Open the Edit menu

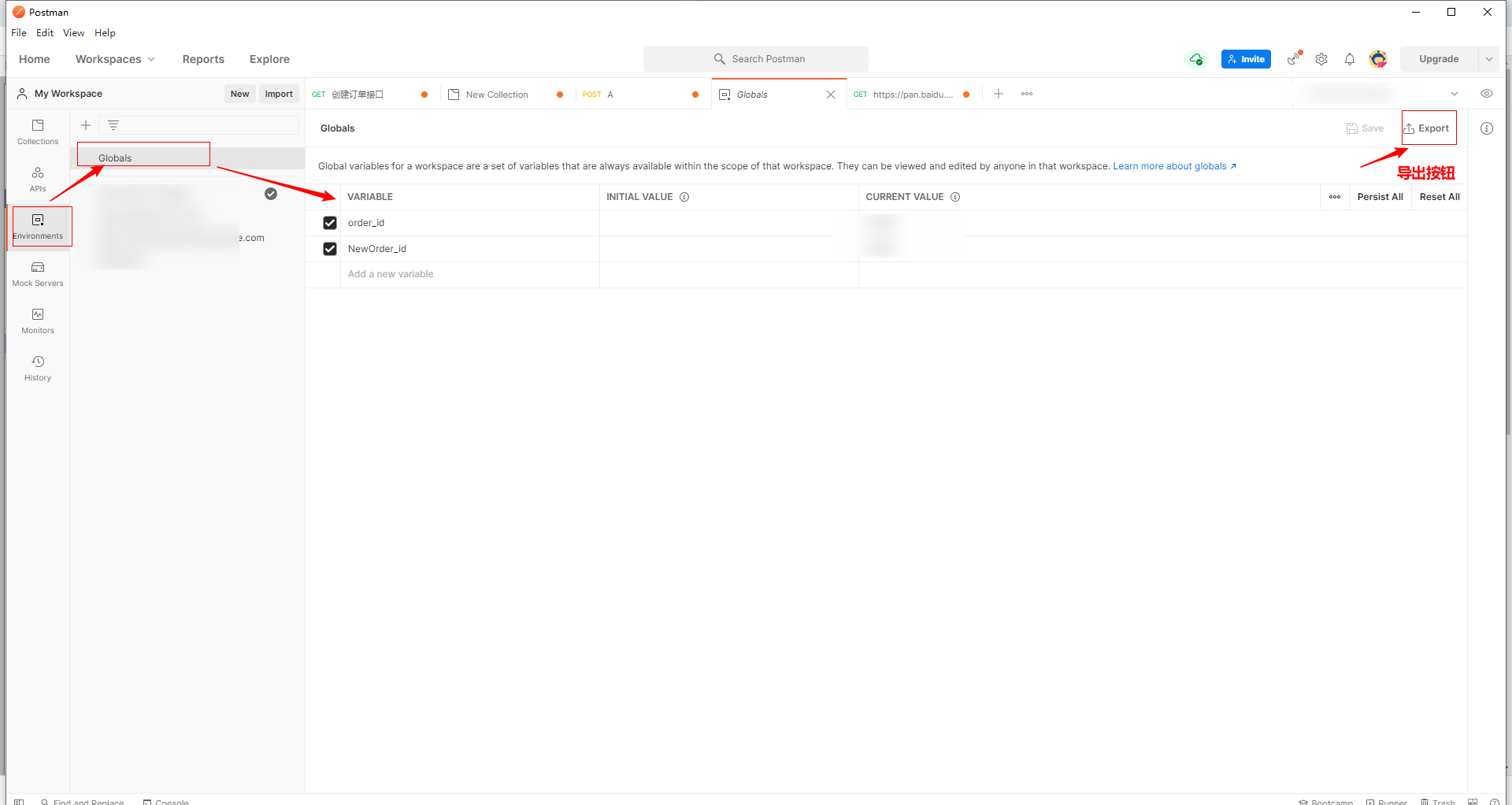point(45,32)
